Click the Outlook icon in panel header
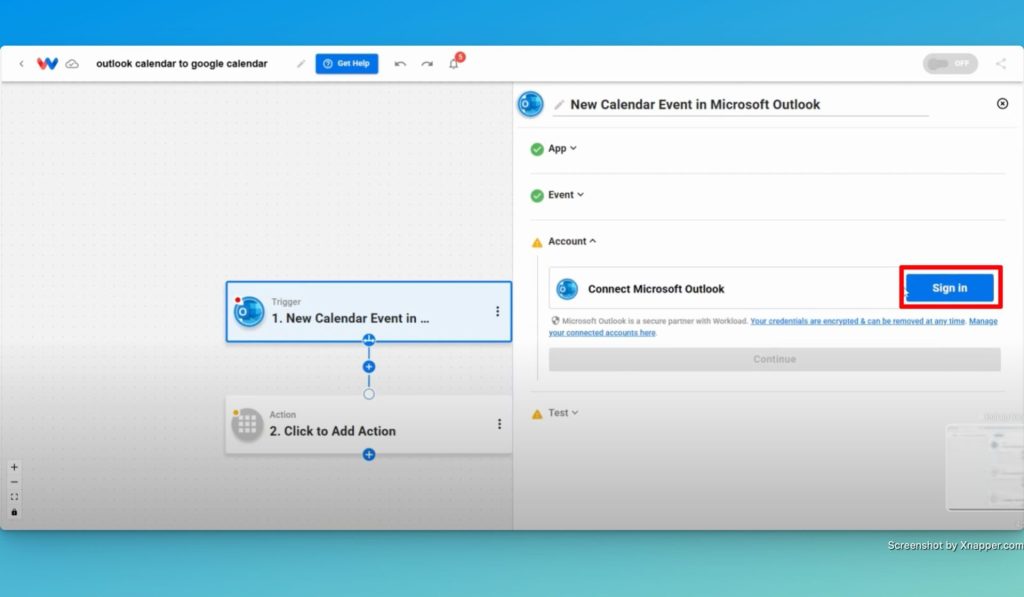The image size is (1024, 597). pos(530,104)
